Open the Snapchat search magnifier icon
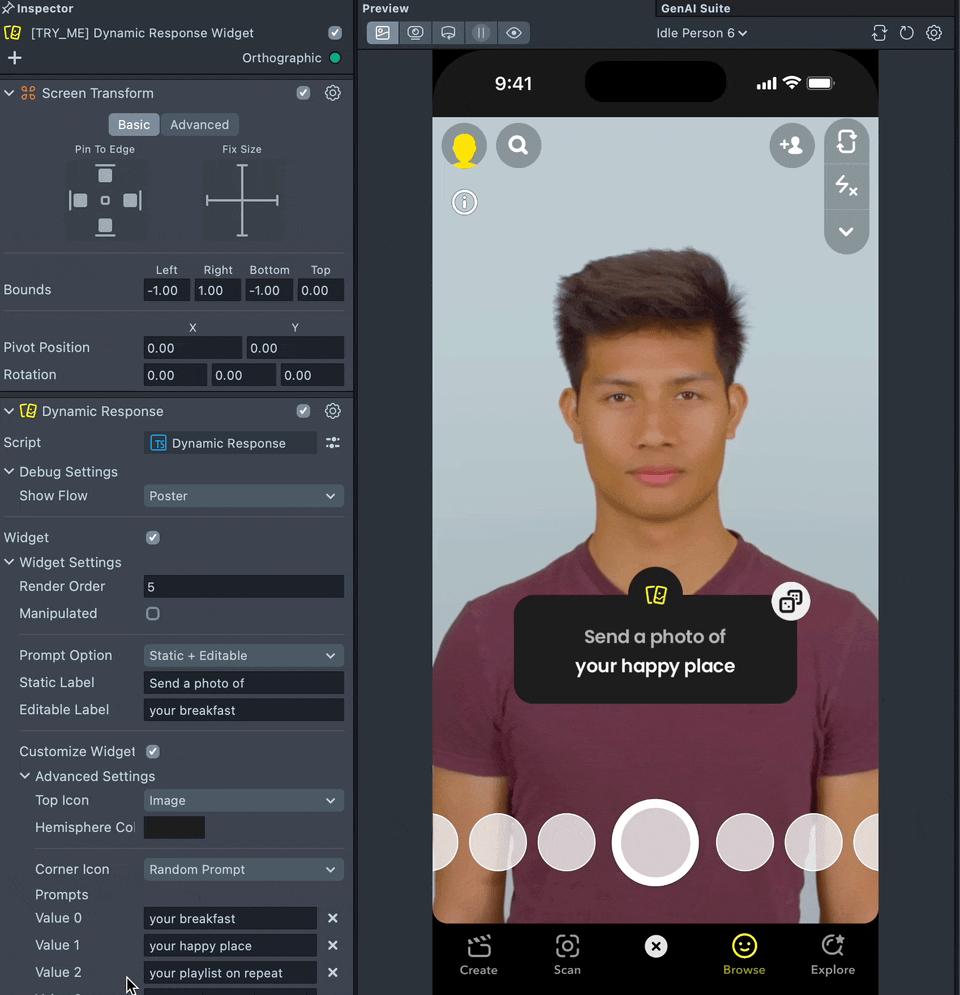This screenshot has width=960, height=995. coord(518,146)
